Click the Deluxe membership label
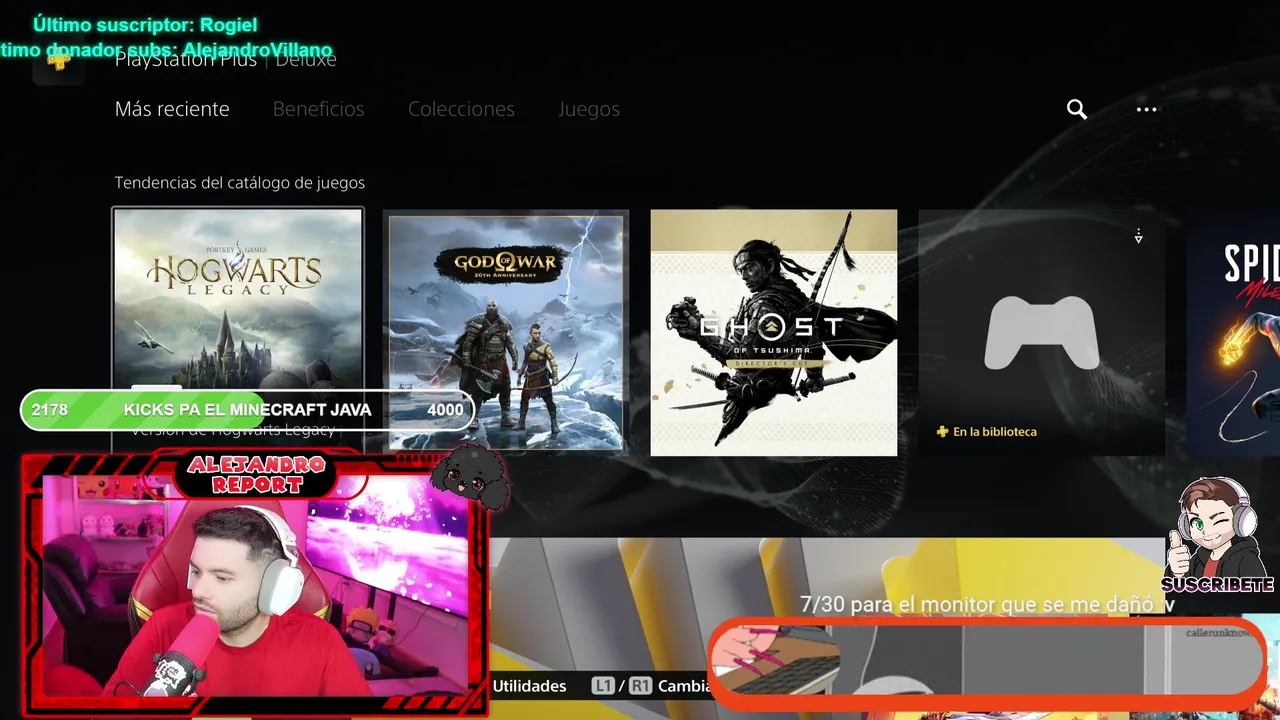The height and width of the screenshot is (720, 1280). tap(304, 60)
